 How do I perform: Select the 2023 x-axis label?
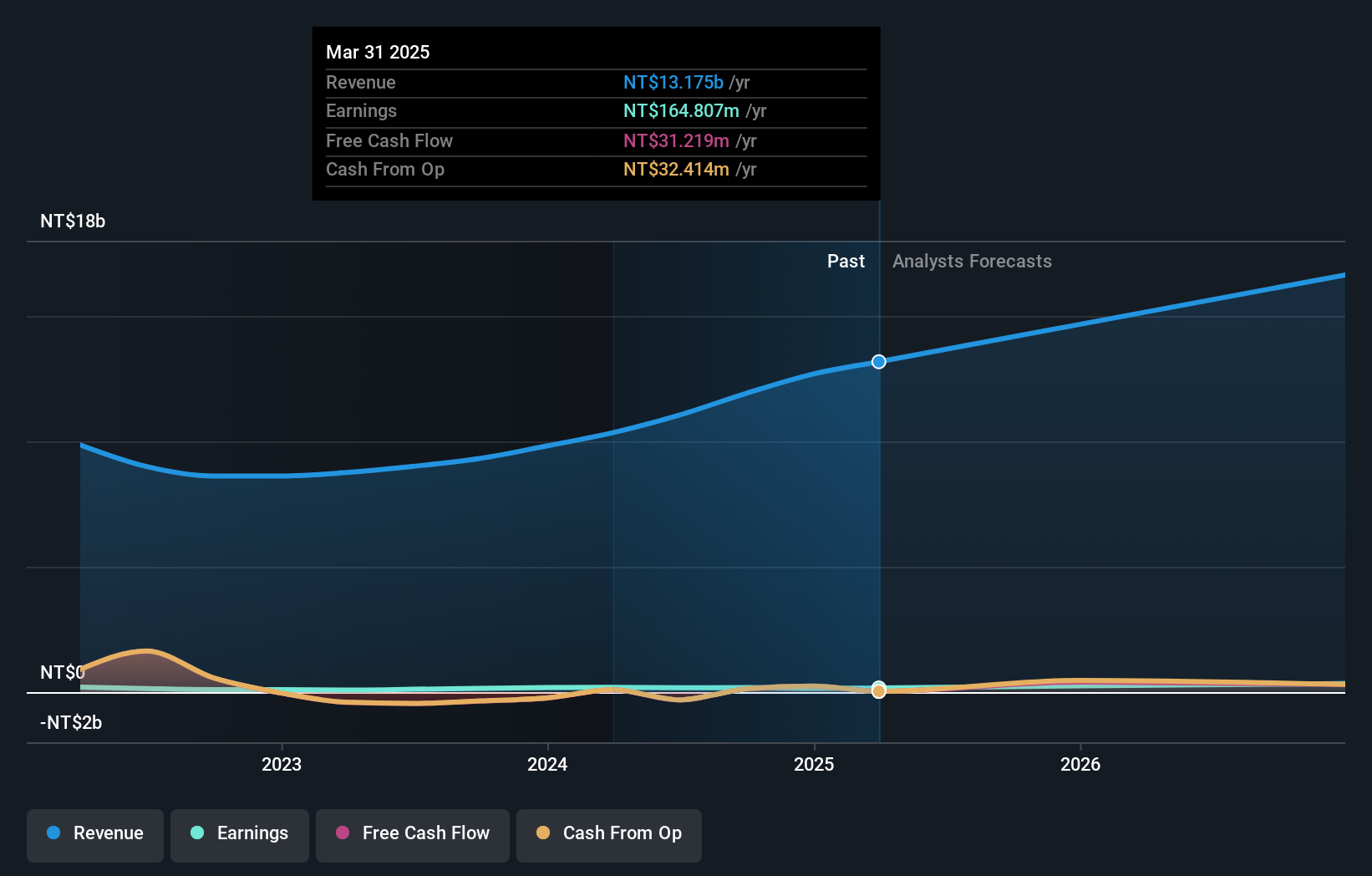click(x=282, y=764)
